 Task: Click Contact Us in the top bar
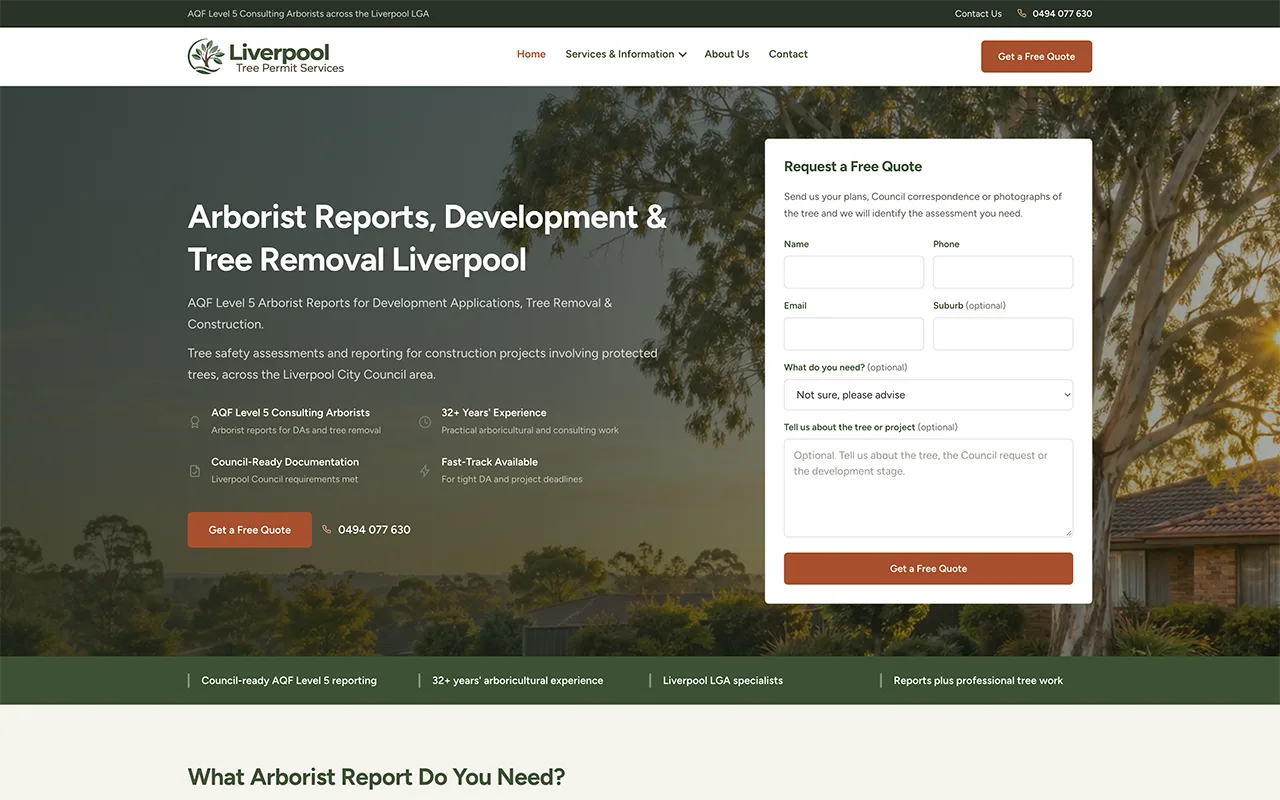[978, 14]
